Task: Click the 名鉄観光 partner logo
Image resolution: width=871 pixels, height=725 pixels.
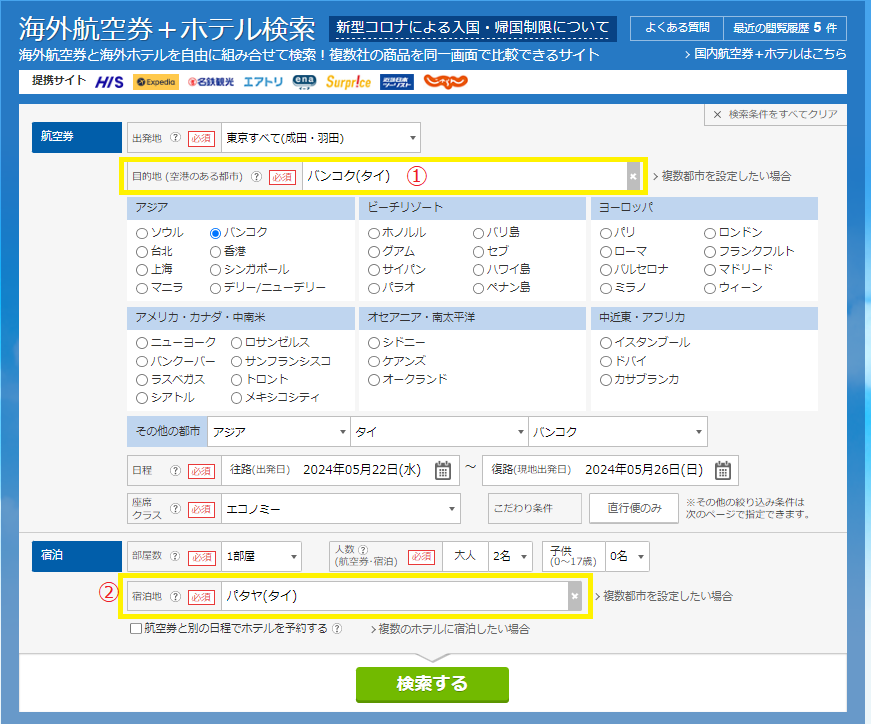Action: (211, 82)
